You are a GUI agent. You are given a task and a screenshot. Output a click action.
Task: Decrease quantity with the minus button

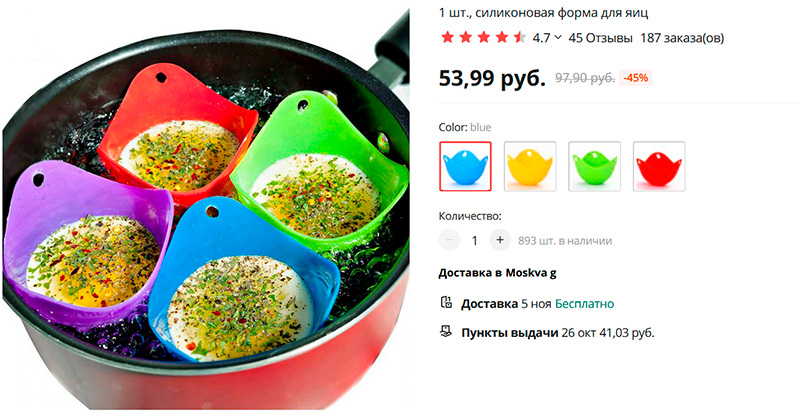point(449,240)
